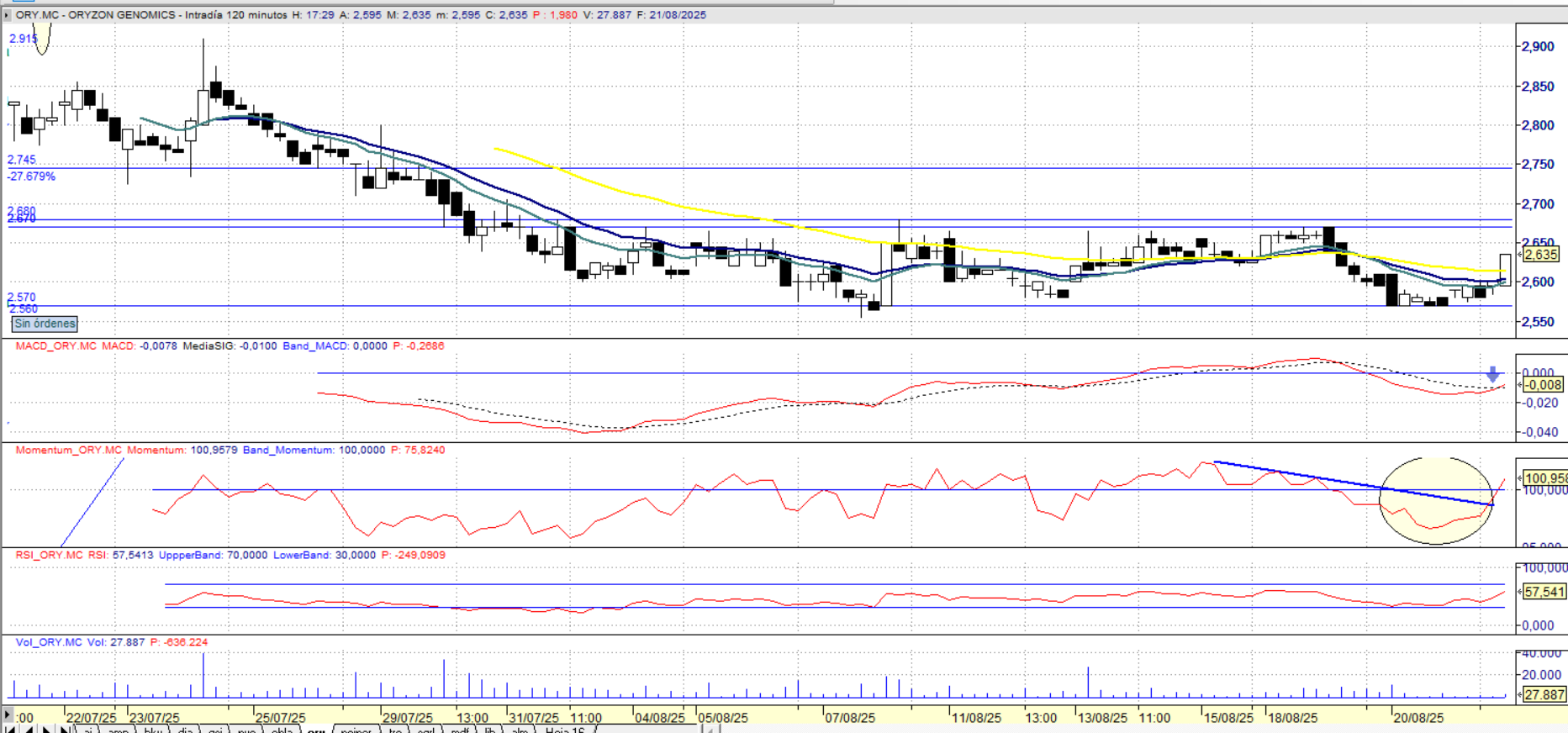
Task: Click the horizontal level label 2.745
Action: 22,160
